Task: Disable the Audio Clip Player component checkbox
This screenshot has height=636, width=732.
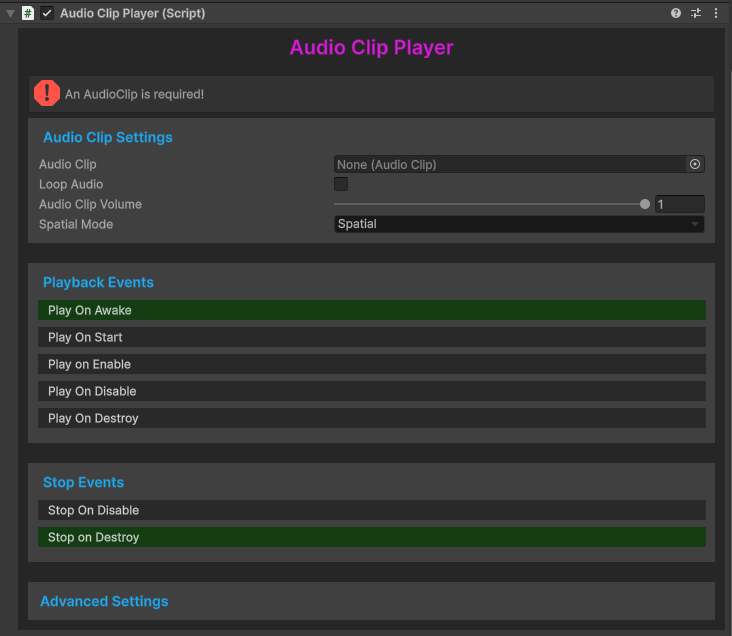Action: (x=47, y=13)
